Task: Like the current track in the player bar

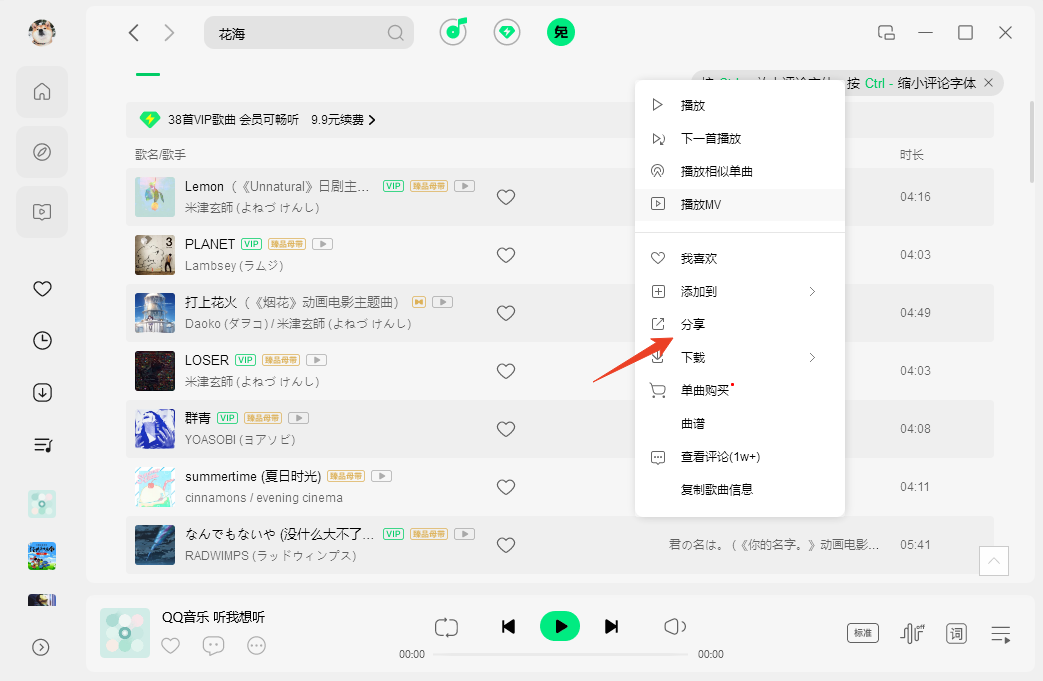Action: click(171, 645)
